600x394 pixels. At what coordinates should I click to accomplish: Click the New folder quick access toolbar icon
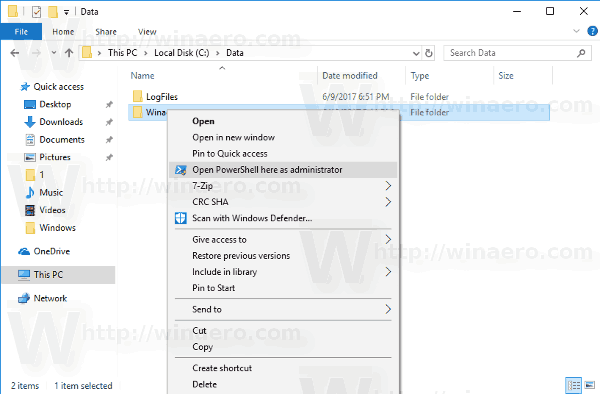coord(53,12)
